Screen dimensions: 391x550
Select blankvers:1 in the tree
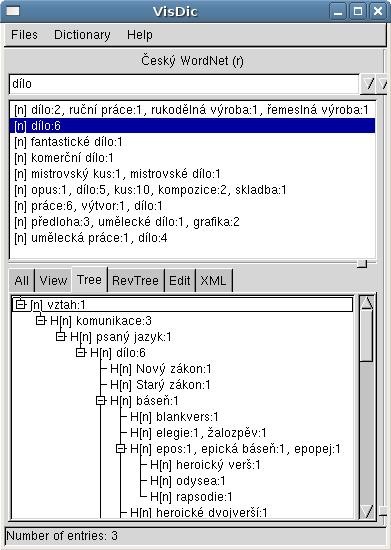[x=174, y=417]
